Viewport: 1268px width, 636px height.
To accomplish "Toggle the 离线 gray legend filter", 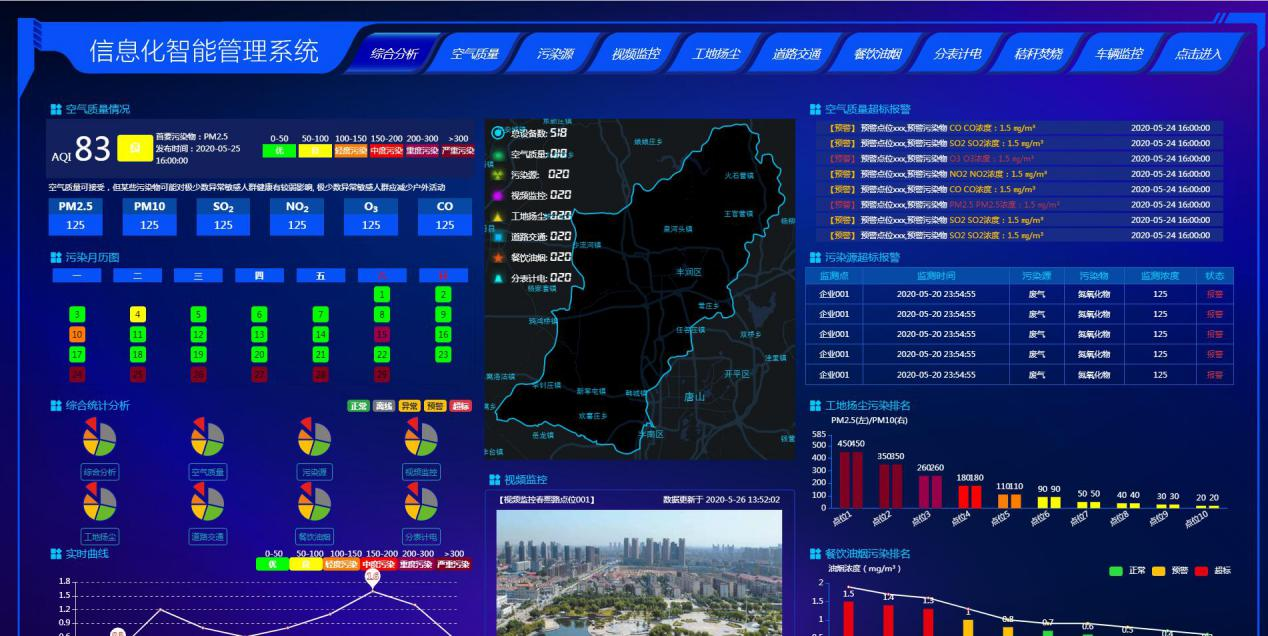I will (x=383, y=406).
